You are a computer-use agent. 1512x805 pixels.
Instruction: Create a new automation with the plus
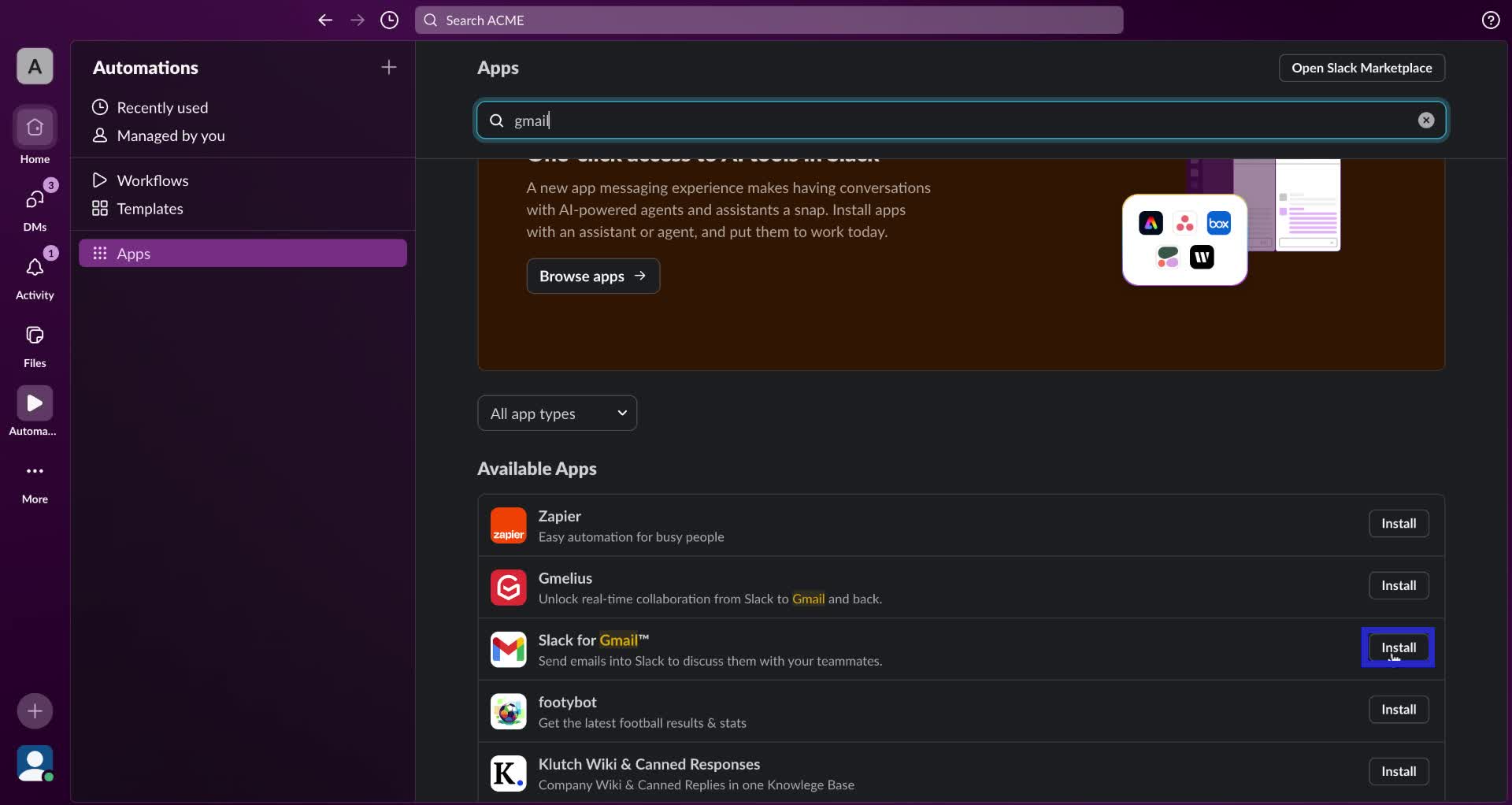tap(388, 68)
